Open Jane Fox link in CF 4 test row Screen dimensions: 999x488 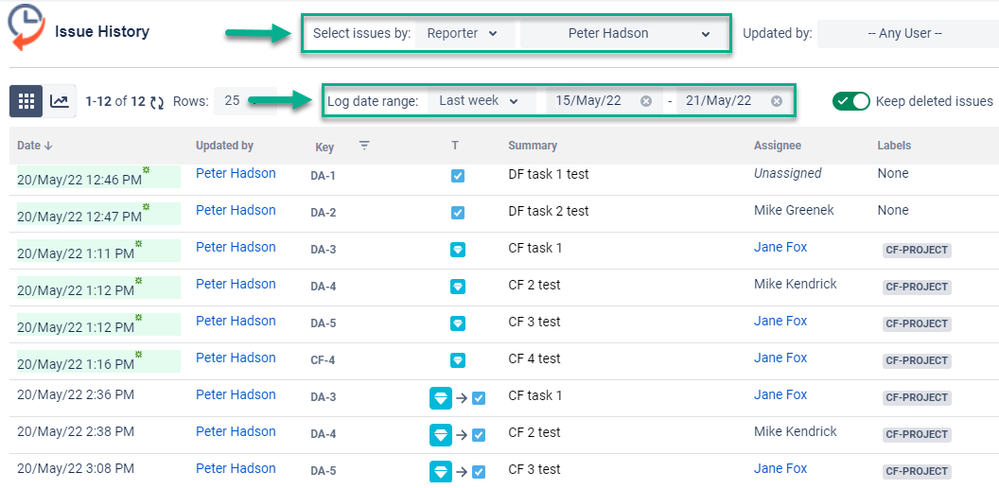tap(780, 358)
